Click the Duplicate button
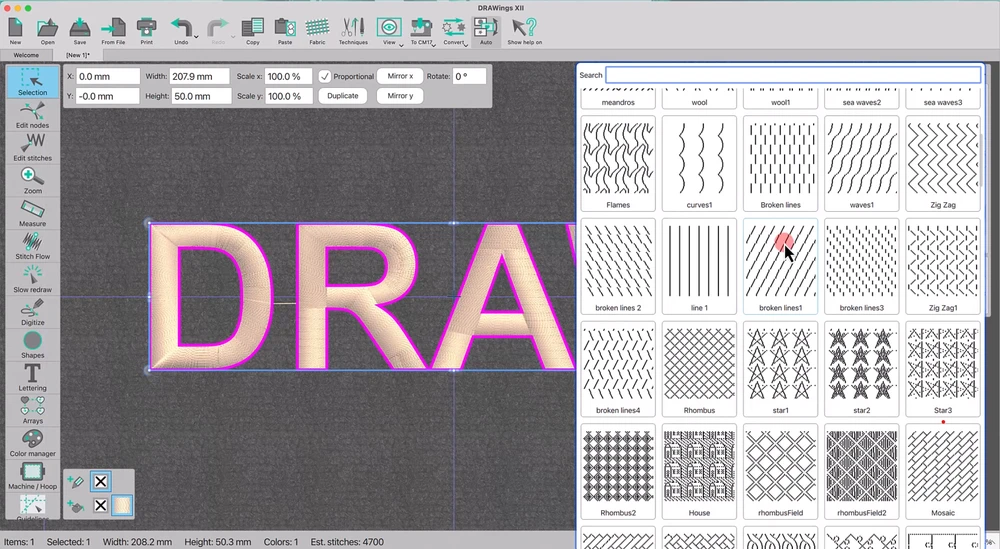The image size is (1000, 549). 342,96
